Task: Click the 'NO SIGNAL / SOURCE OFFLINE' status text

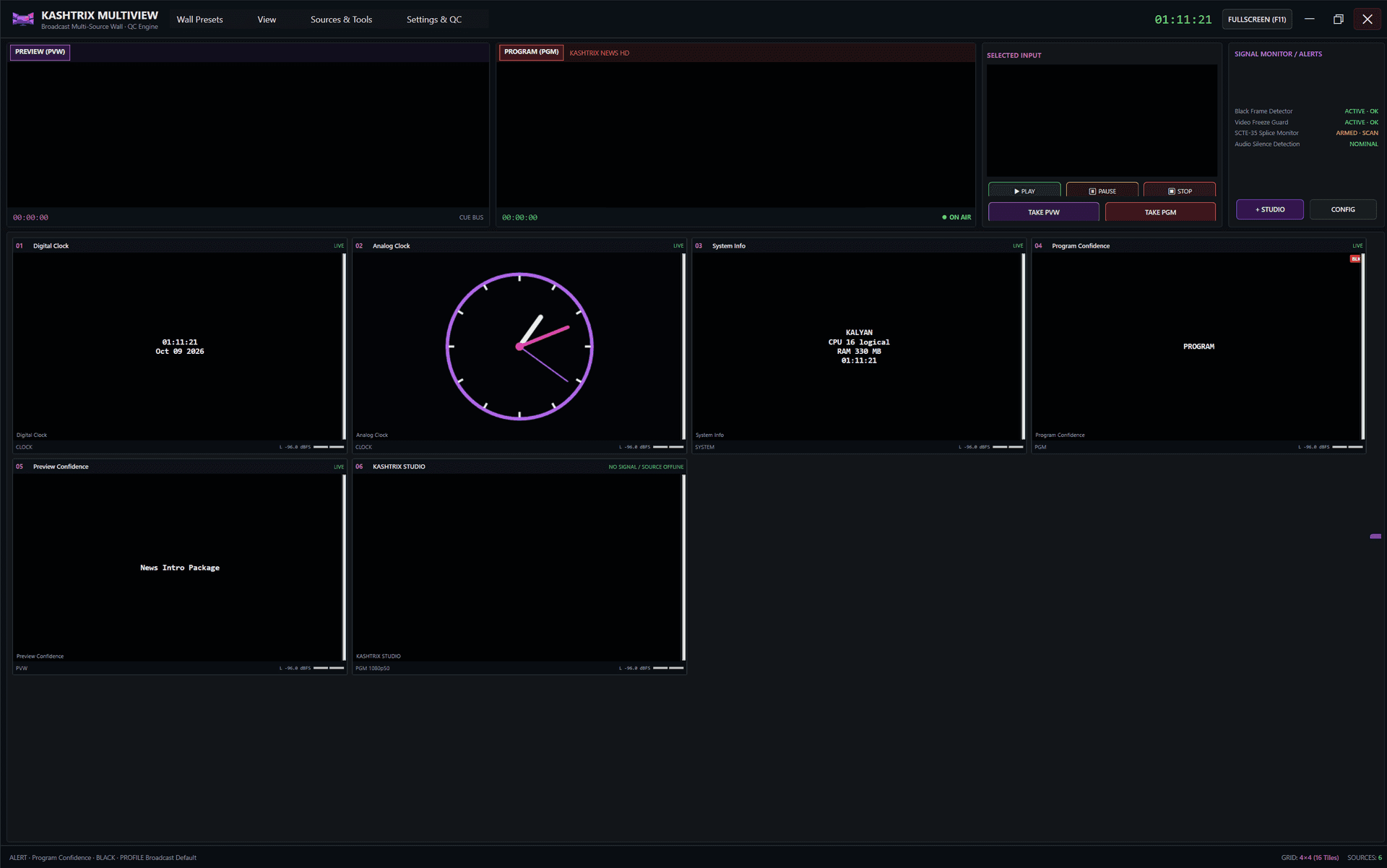Action: (x=646, y=466)
